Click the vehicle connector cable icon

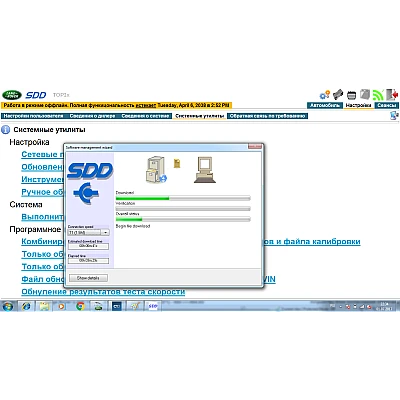coord(338,94)
